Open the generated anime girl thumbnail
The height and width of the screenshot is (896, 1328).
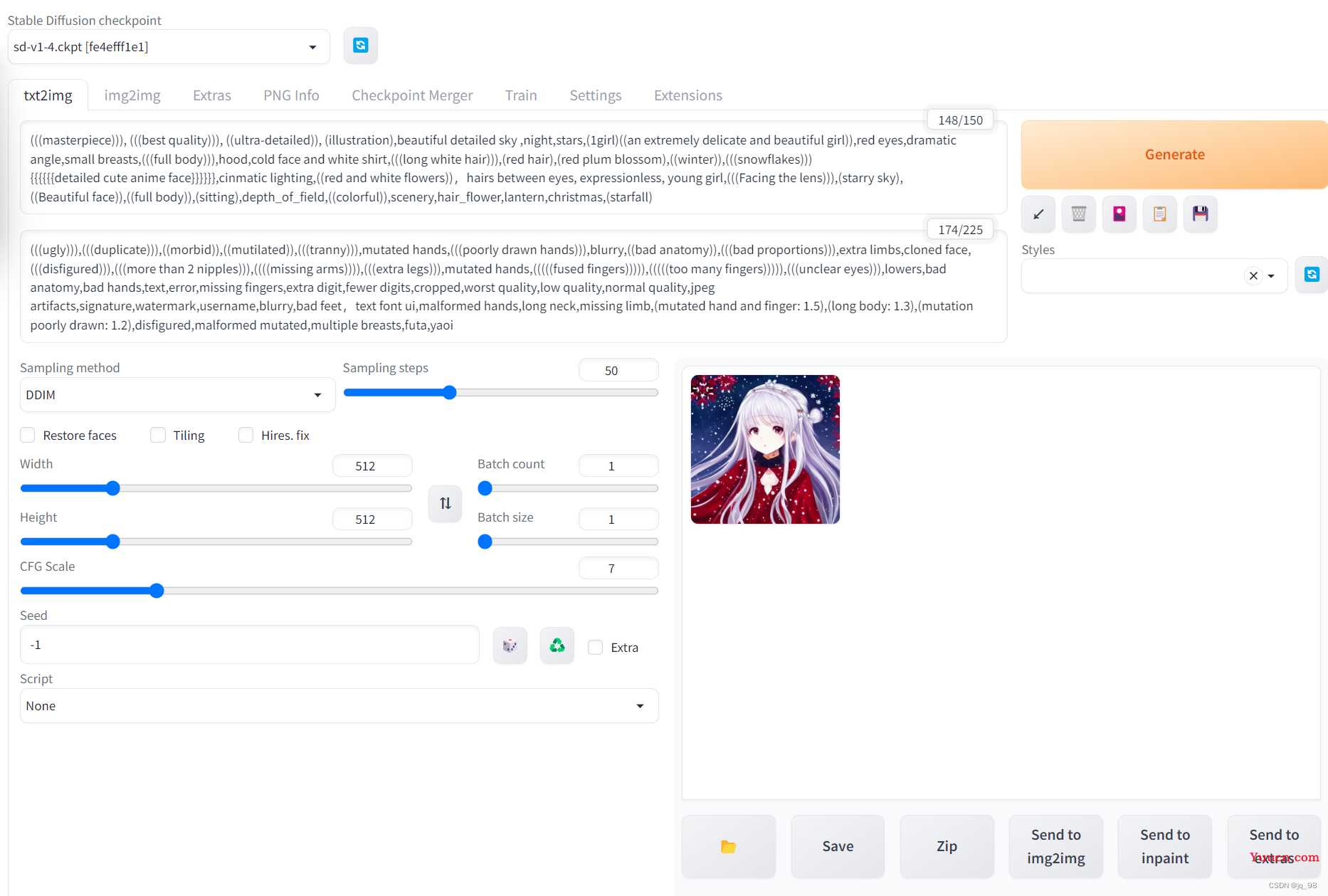pyautogui.click(x=765, y=450)
